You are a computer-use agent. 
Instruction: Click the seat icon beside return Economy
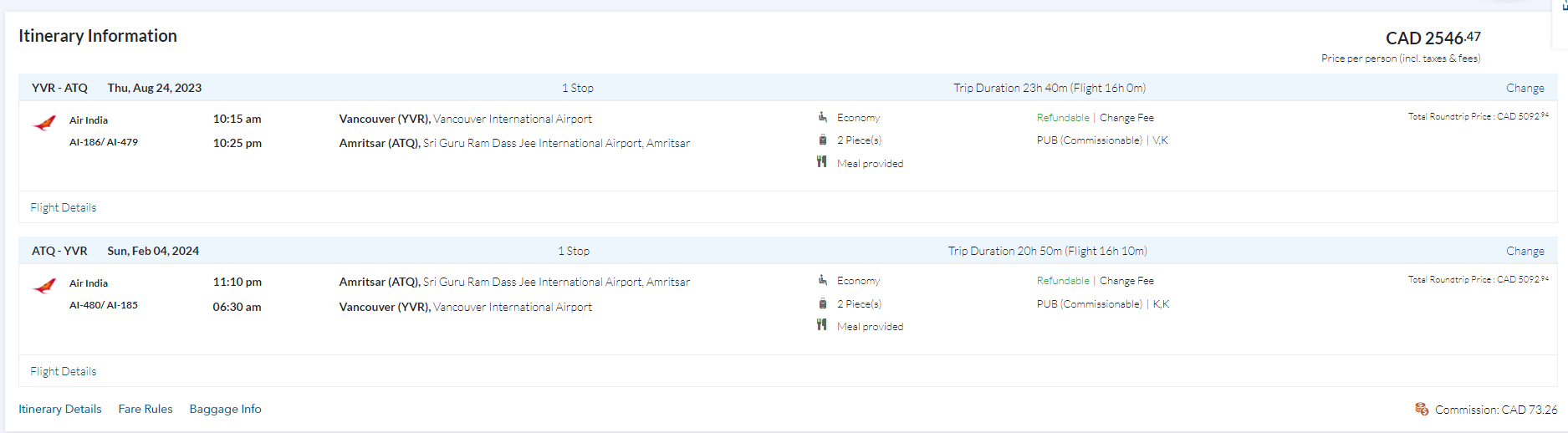[x=823, y=280]
